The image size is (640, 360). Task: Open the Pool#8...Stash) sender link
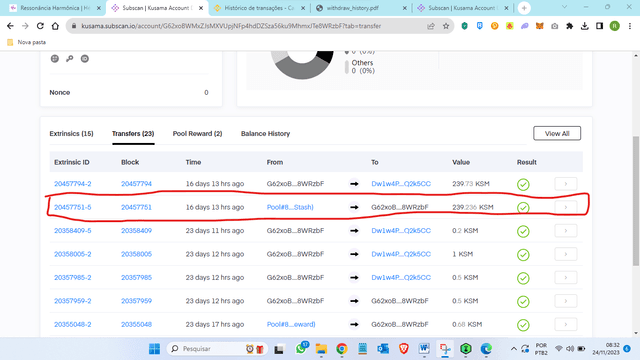click(290, 207)
